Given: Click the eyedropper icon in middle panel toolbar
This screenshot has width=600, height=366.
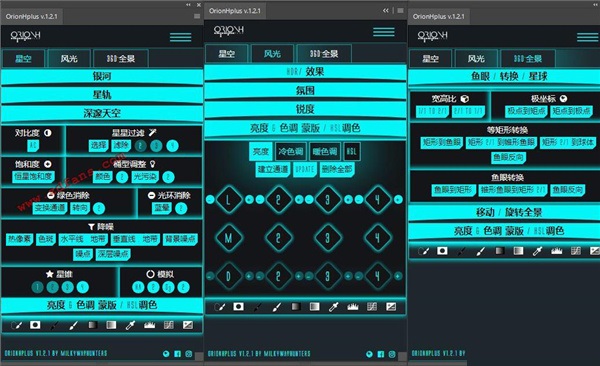Looking at the screenshot, I should [334, 307].
